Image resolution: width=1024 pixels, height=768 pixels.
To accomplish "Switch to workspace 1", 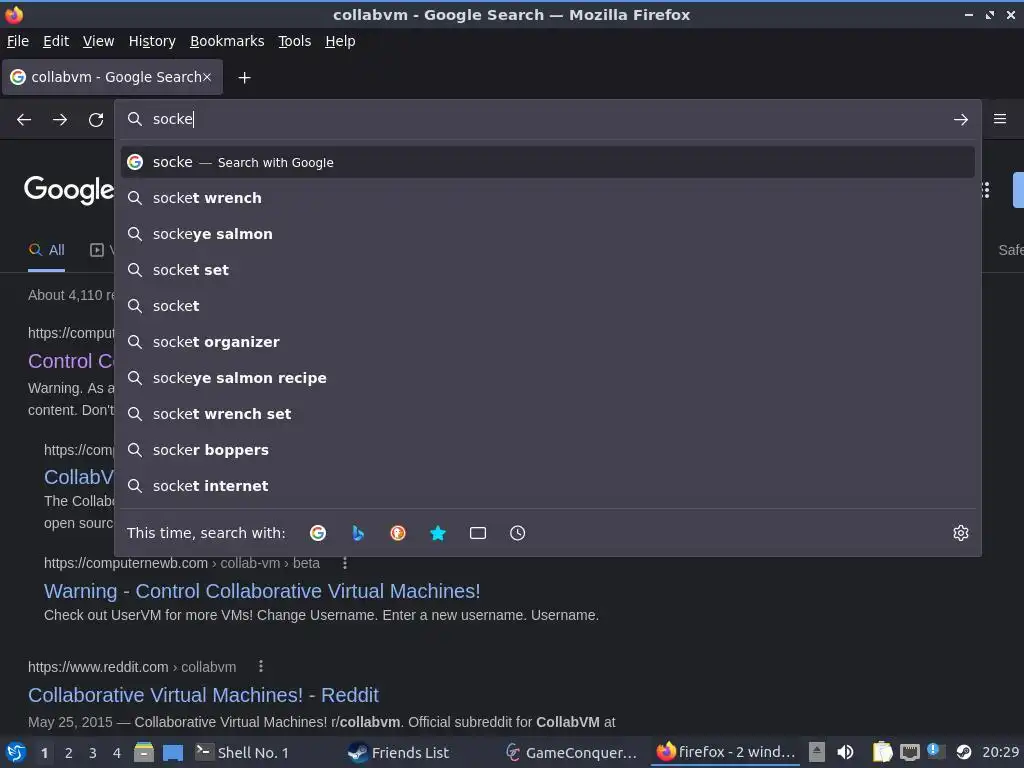I will [x=44, y=753].
